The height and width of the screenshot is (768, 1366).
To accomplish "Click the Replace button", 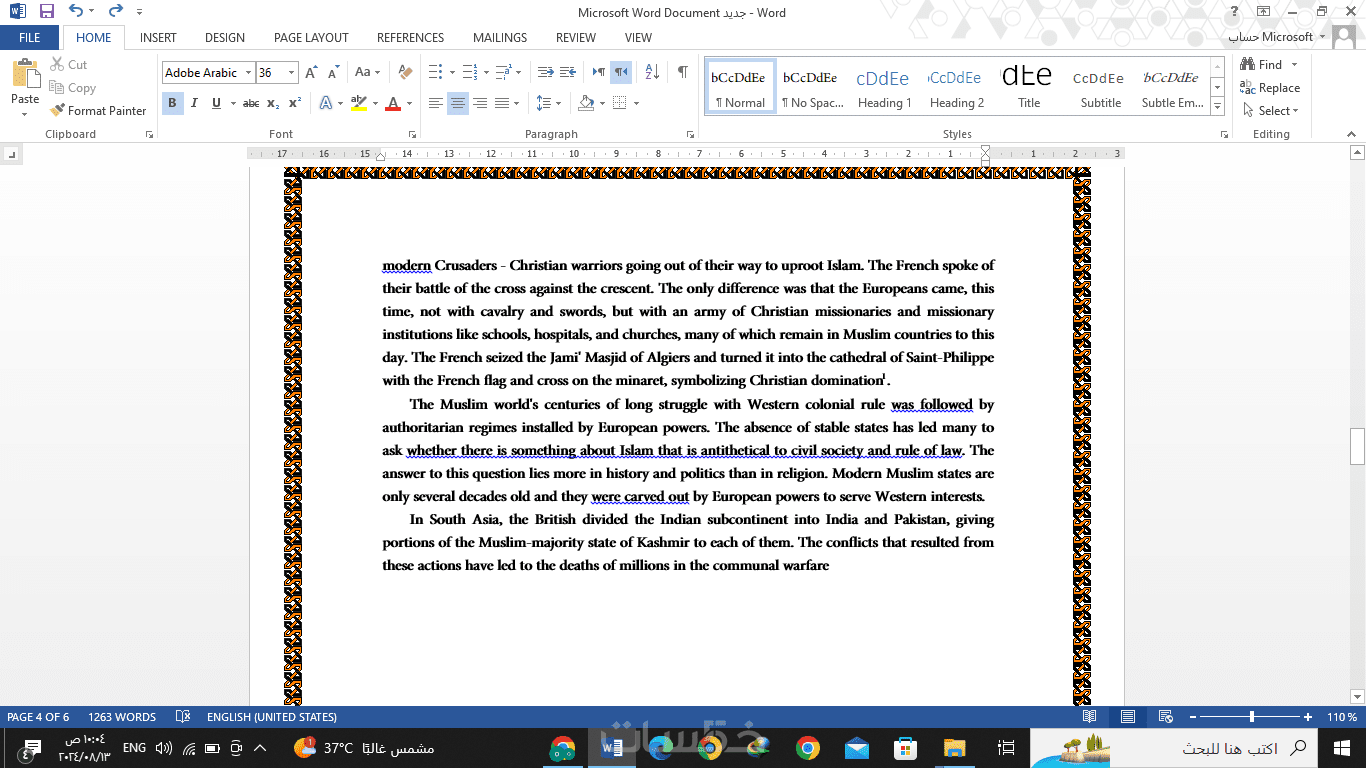I will pyautogui.click(x=1270, y=88).
